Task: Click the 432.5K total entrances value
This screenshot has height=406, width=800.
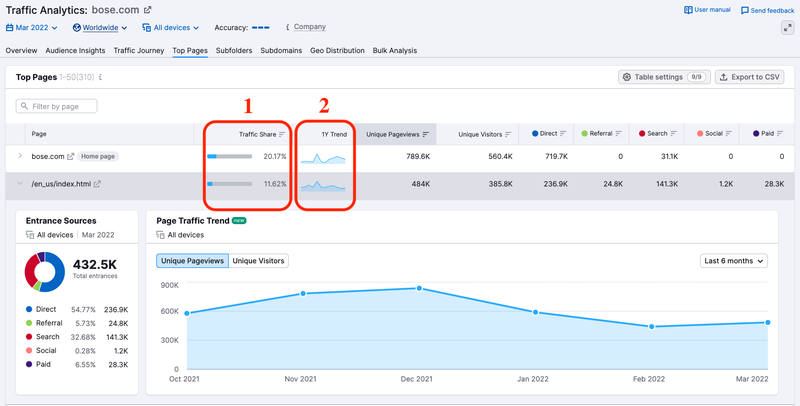Action: 95,264
